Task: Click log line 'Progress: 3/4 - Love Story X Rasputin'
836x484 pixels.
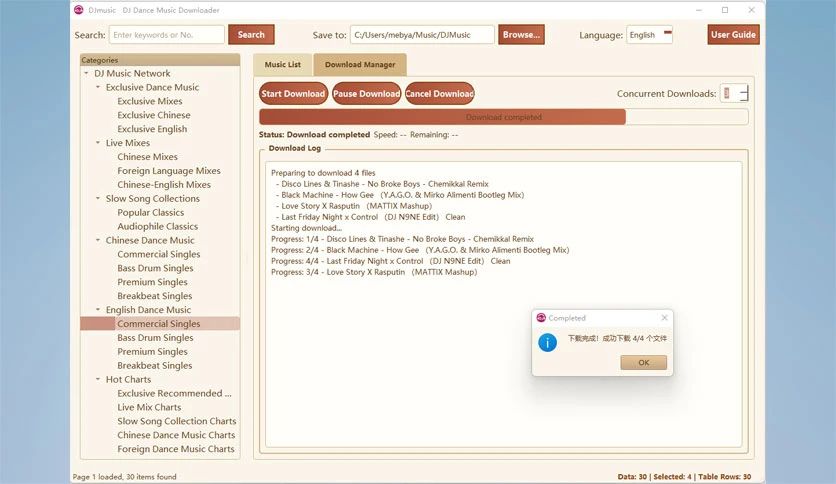Action: [374, 272]
